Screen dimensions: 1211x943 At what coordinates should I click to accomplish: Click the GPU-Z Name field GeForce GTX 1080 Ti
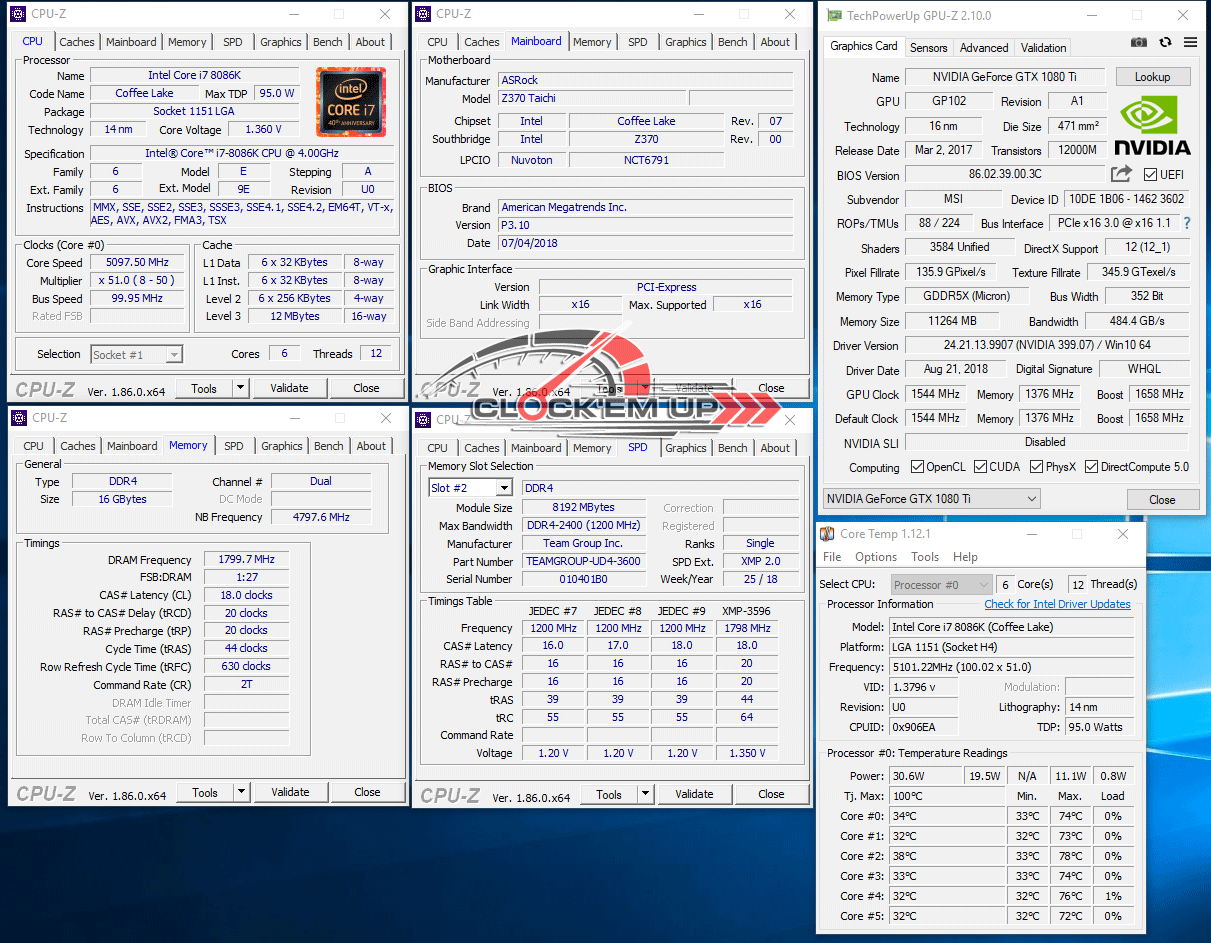coord(1004,77)
